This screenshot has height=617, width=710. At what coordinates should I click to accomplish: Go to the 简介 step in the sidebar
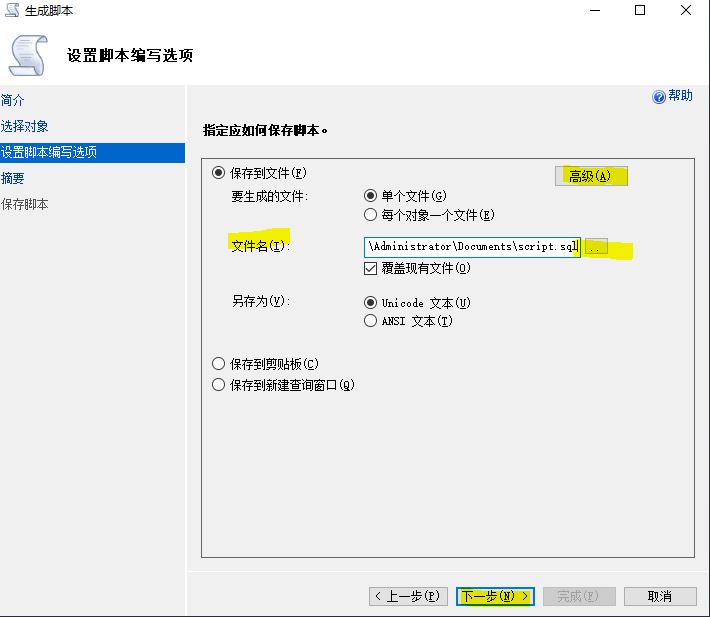pyautogui.click(x=13, y=100)
